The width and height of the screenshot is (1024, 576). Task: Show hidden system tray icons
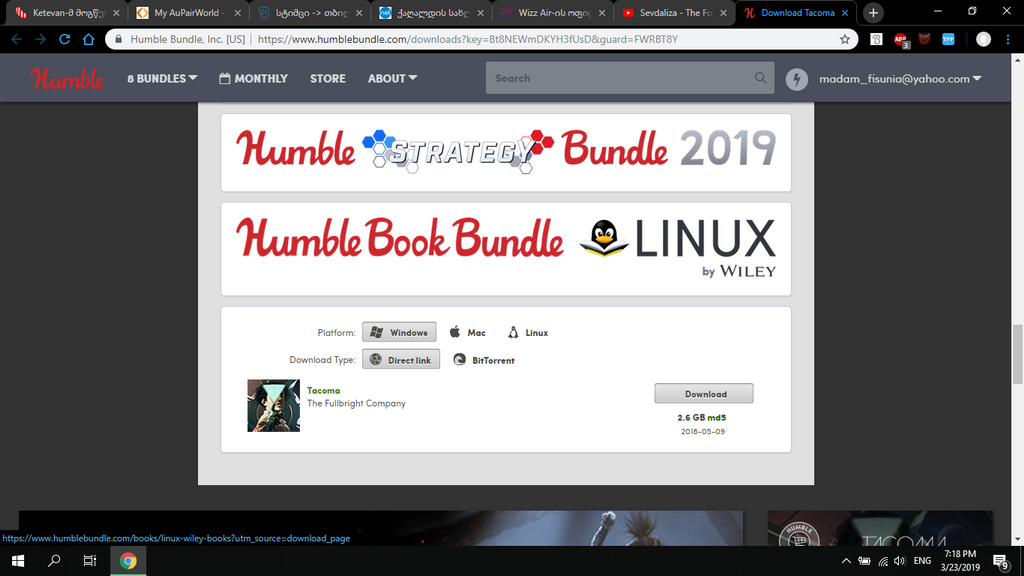coord(846,561)
